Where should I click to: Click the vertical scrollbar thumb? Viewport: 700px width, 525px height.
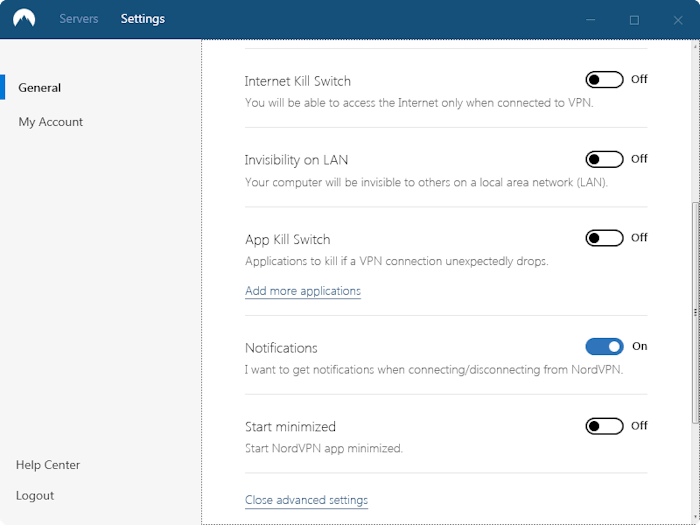pos(695,312)
